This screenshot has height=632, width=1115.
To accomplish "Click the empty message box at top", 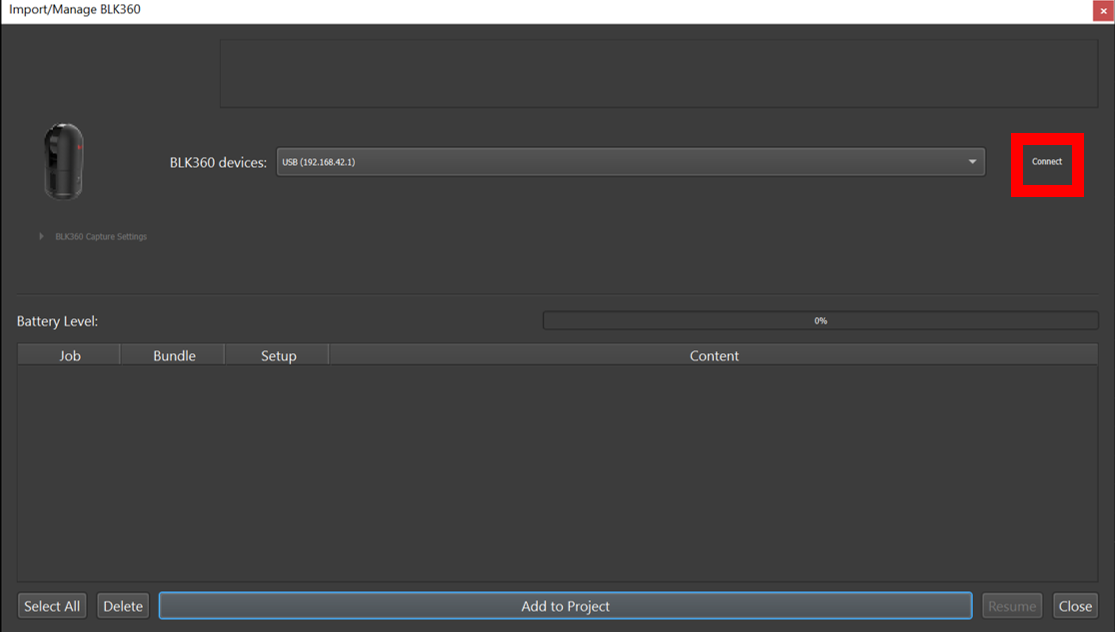I will click(x=658, y=74).
